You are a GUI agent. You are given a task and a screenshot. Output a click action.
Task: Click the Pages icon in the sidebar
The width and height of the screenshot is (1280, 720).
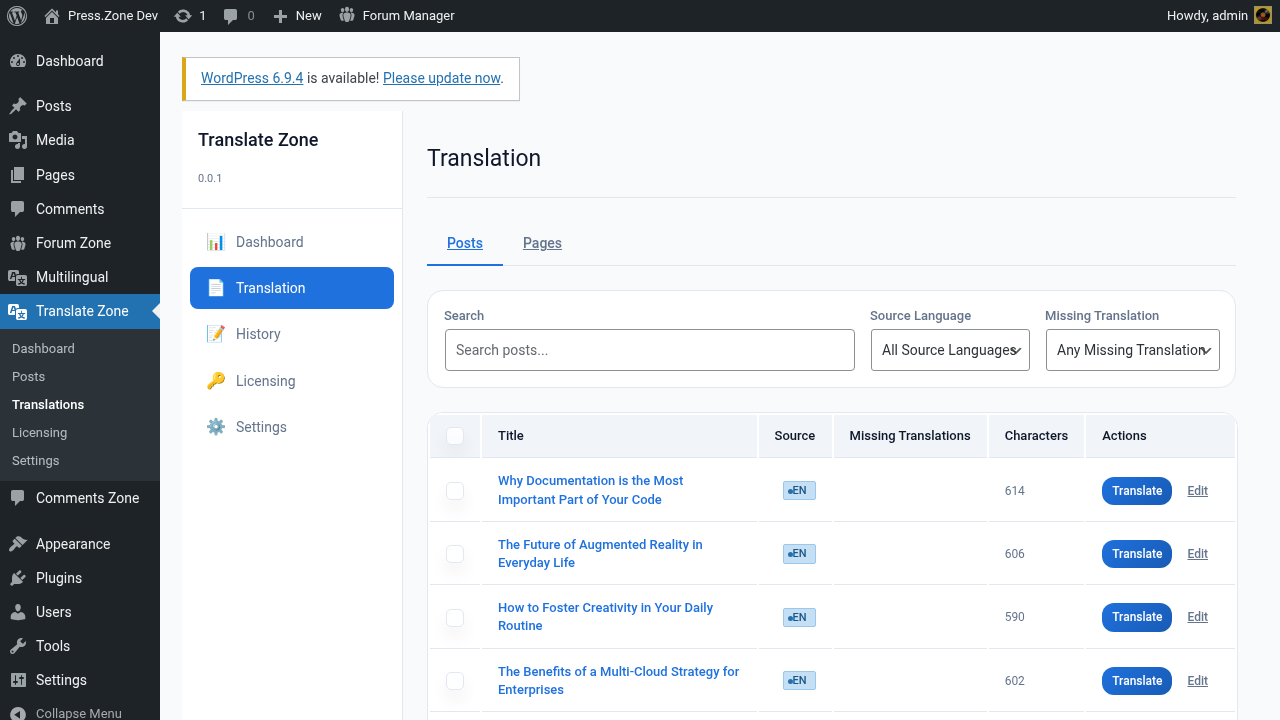click(18, 175)
